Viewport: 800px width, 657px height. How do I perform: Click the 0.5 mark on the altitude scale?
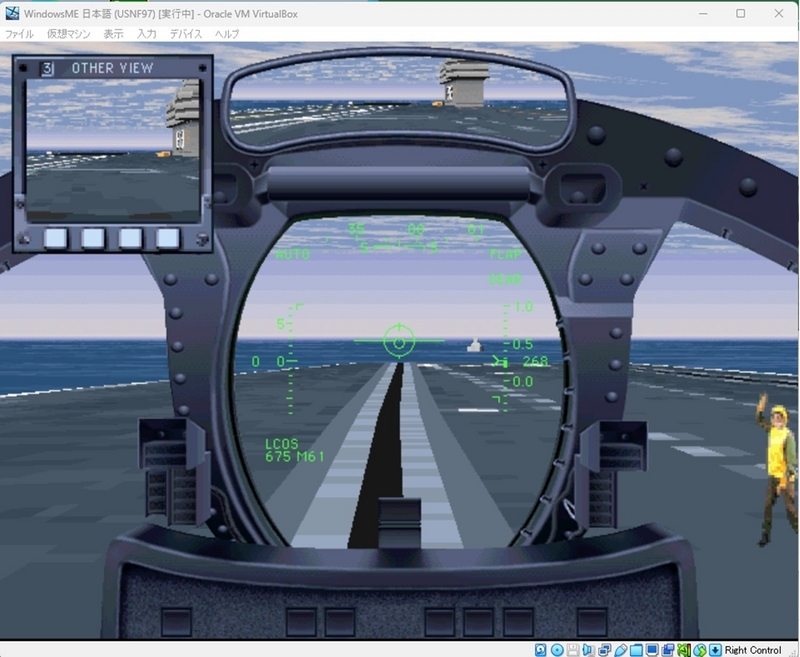click(x=523, y=344)
